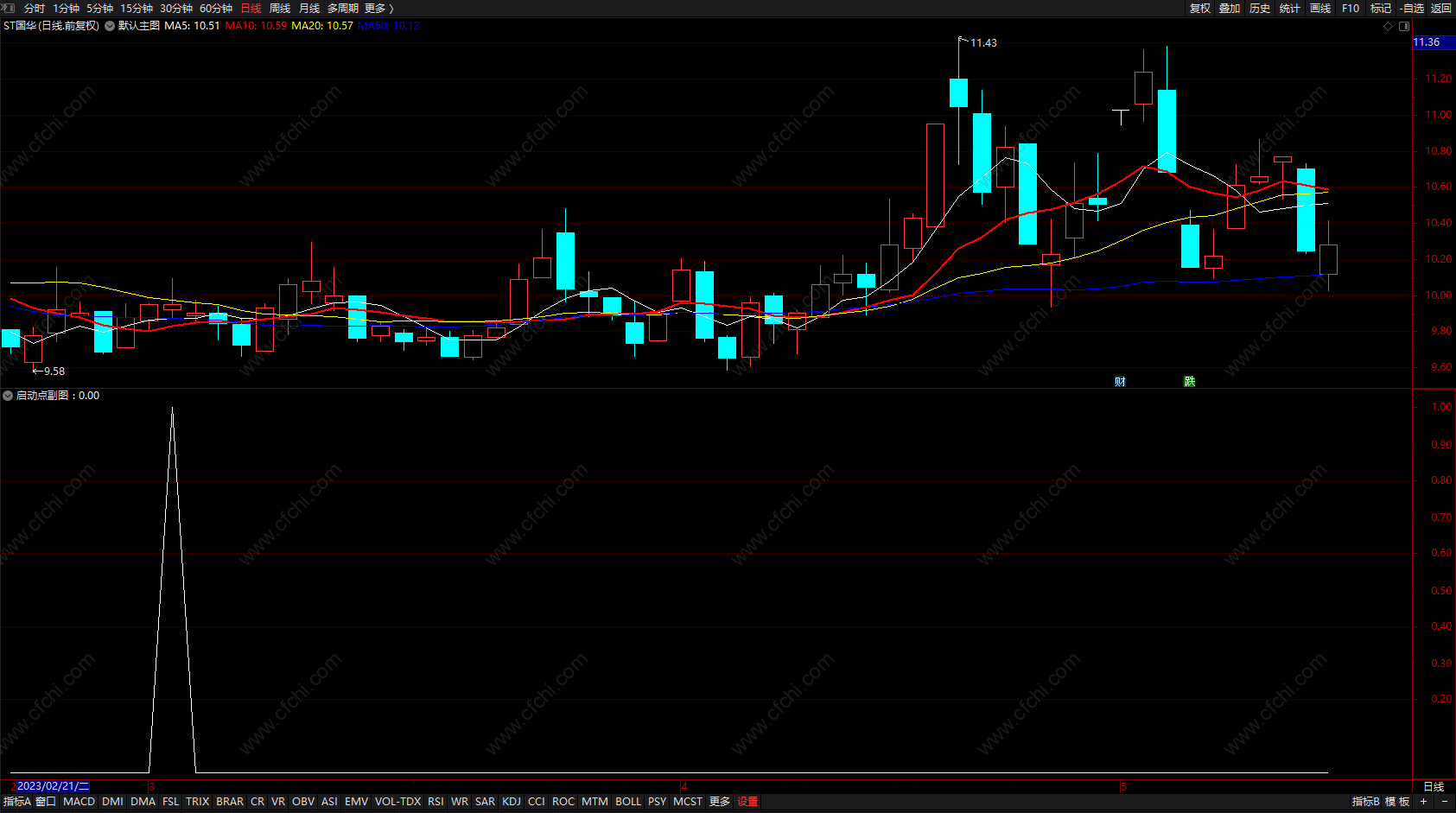Open the 多周期 multi-period view
Image resolution: width=1456 pixels, height=813 pixels.
pyautogui.click(x=342, y=8)
